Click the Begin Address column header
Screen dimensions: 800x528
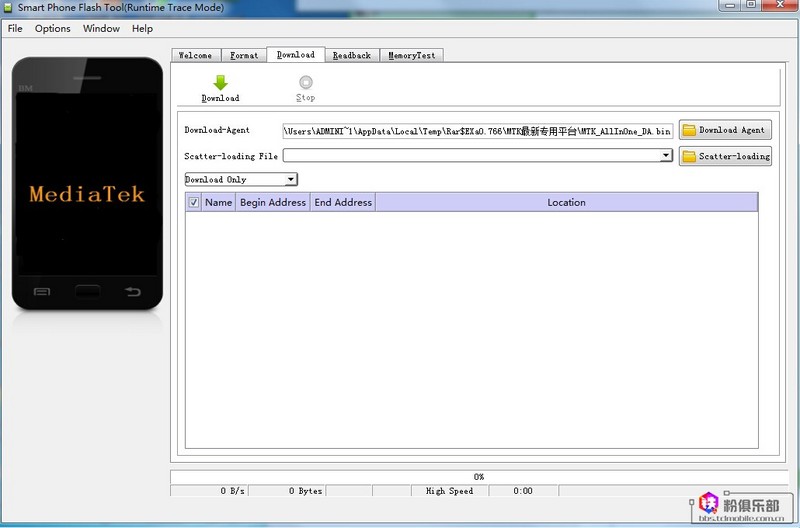click(273, 203)
